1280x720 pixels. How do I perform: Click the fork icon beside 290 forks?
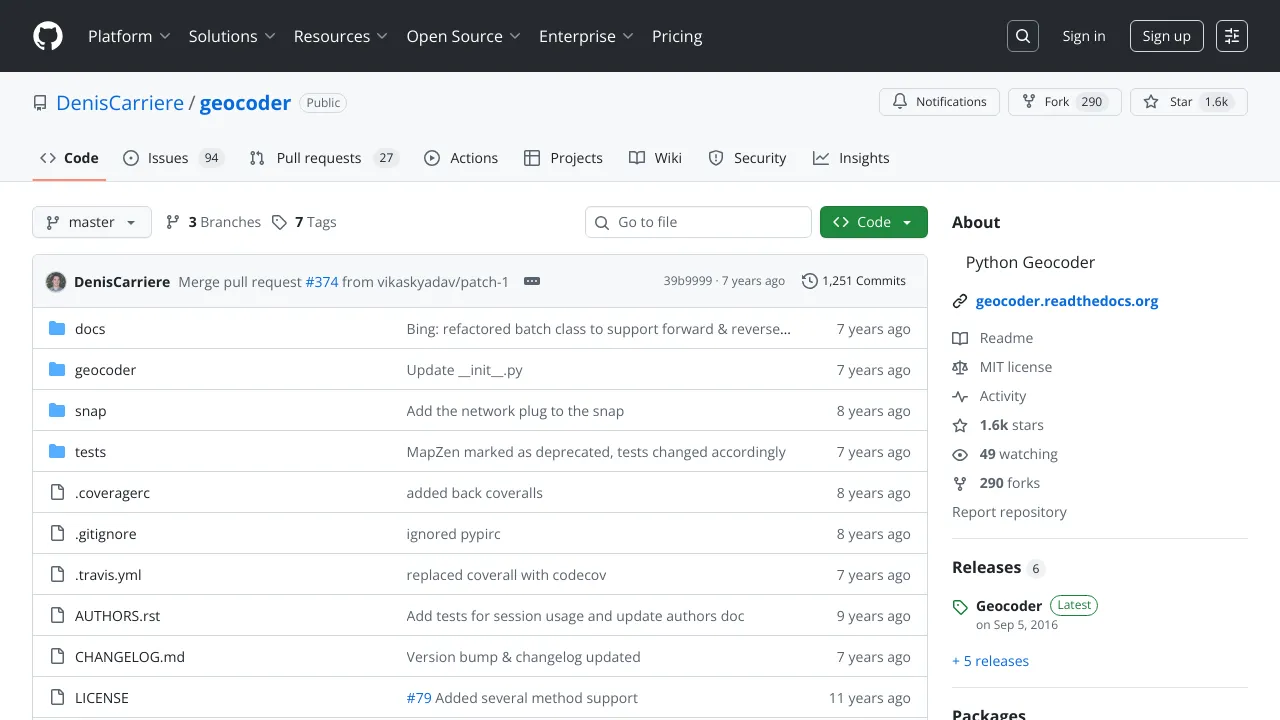(x=960, y=483)
